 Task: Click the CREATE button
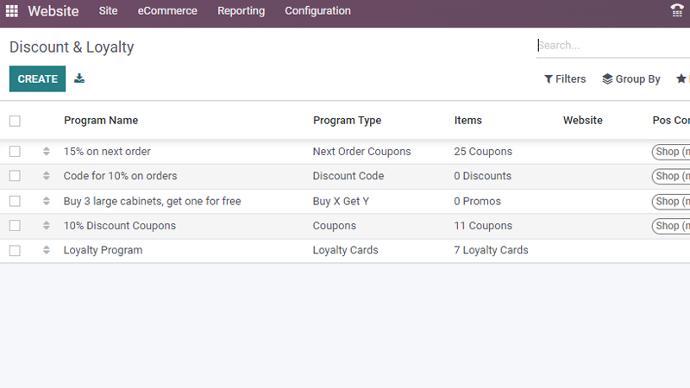coord(37,79)
